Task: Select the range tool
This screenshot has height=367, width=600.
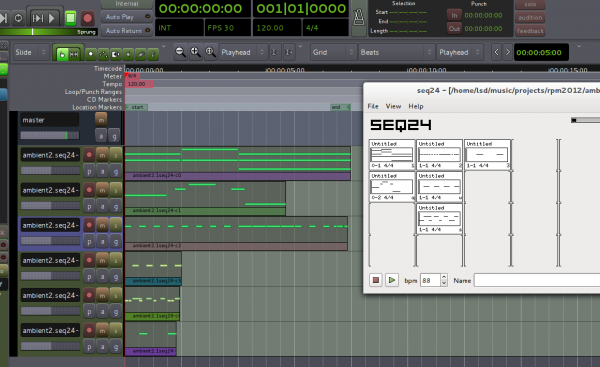Action: point(74,54)
